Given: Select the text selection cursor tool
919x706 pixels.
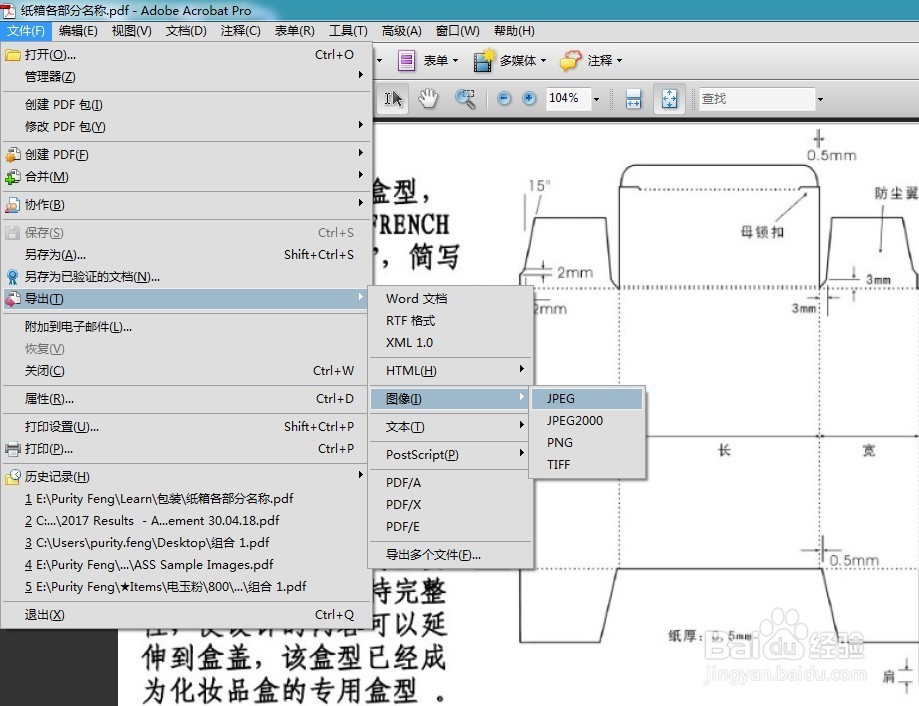Looking at the screenshot, I should (393, 98).
